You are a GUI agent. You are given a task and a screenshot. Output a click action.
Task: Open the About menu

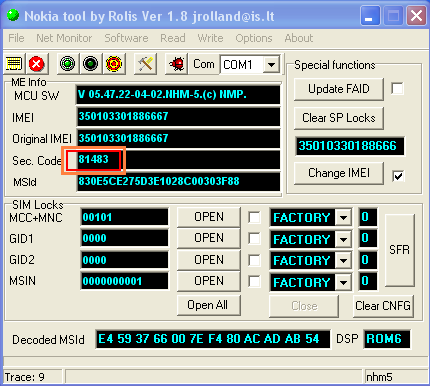click(x=299, y=38)
